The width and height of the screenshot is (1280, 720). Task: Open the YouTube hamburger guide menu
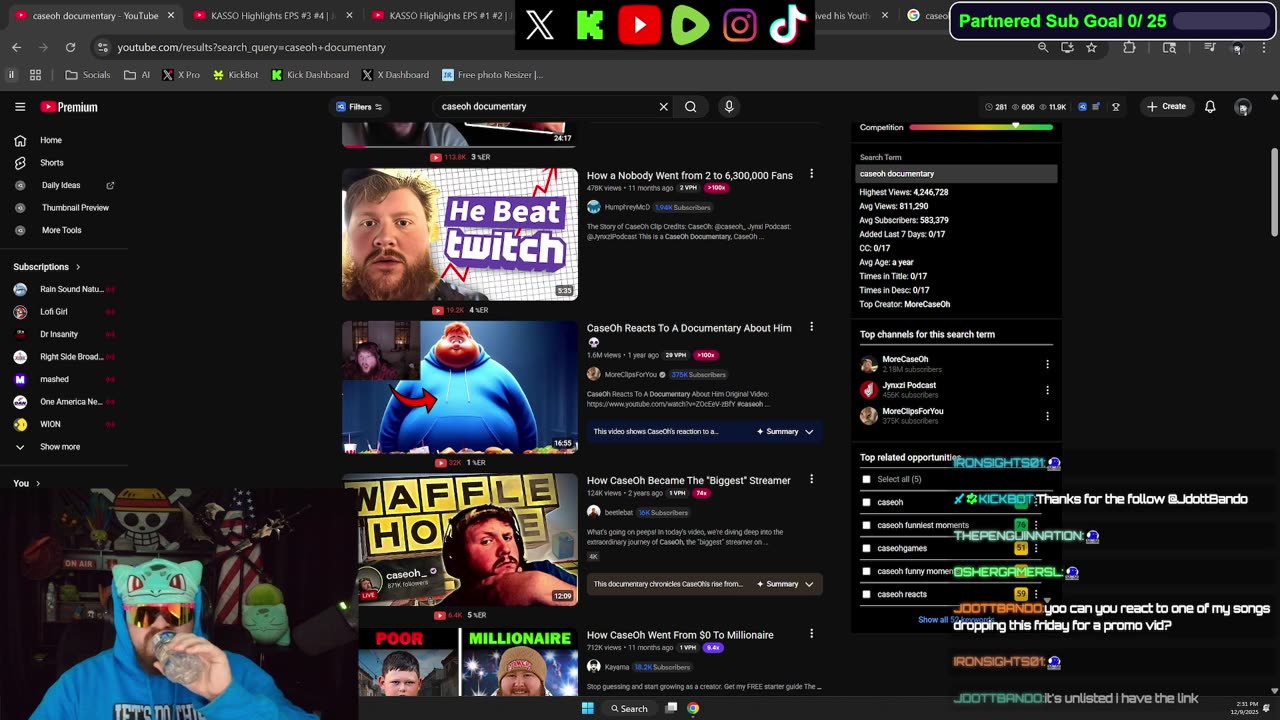point(20,107)
